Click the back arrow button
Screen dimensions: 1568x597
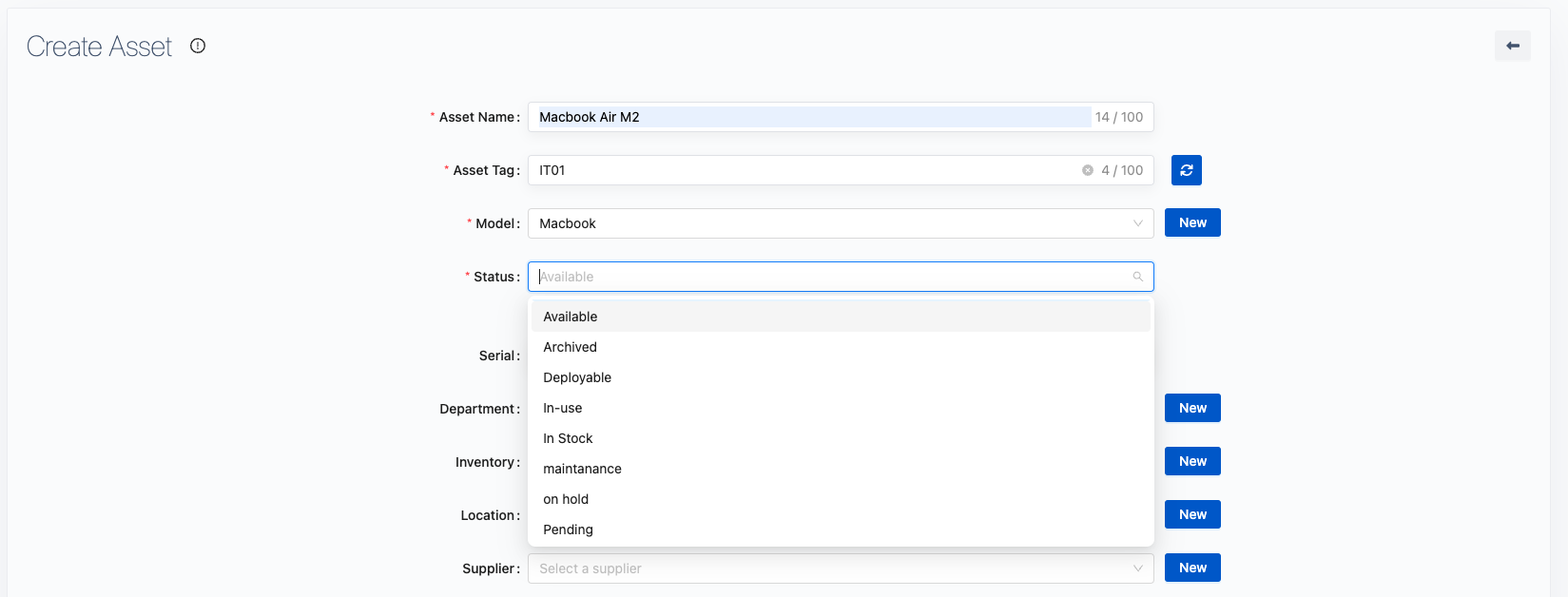click(1512, 46)
